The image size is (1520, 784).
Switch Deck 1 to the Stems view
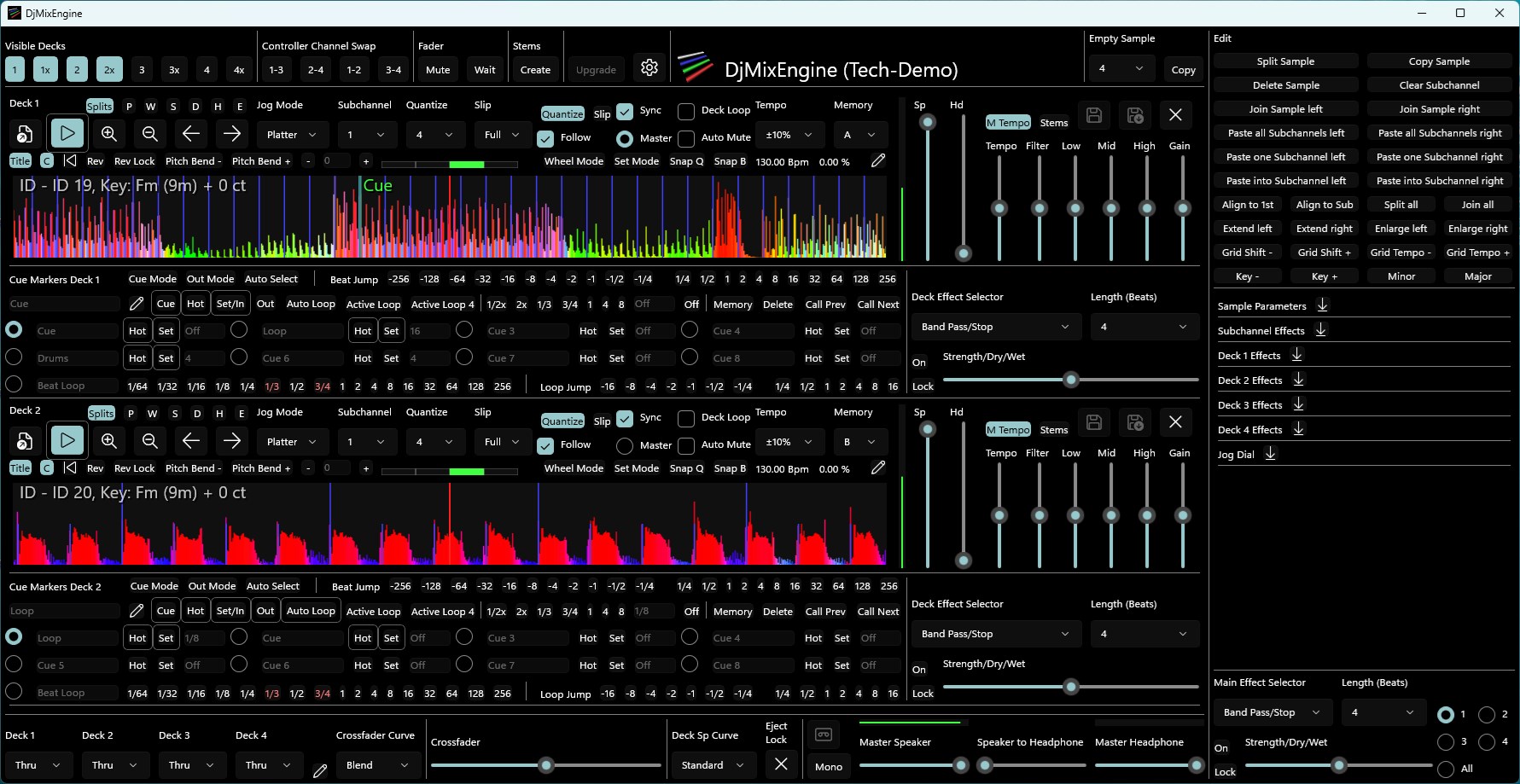click(x=1054, y=122)
